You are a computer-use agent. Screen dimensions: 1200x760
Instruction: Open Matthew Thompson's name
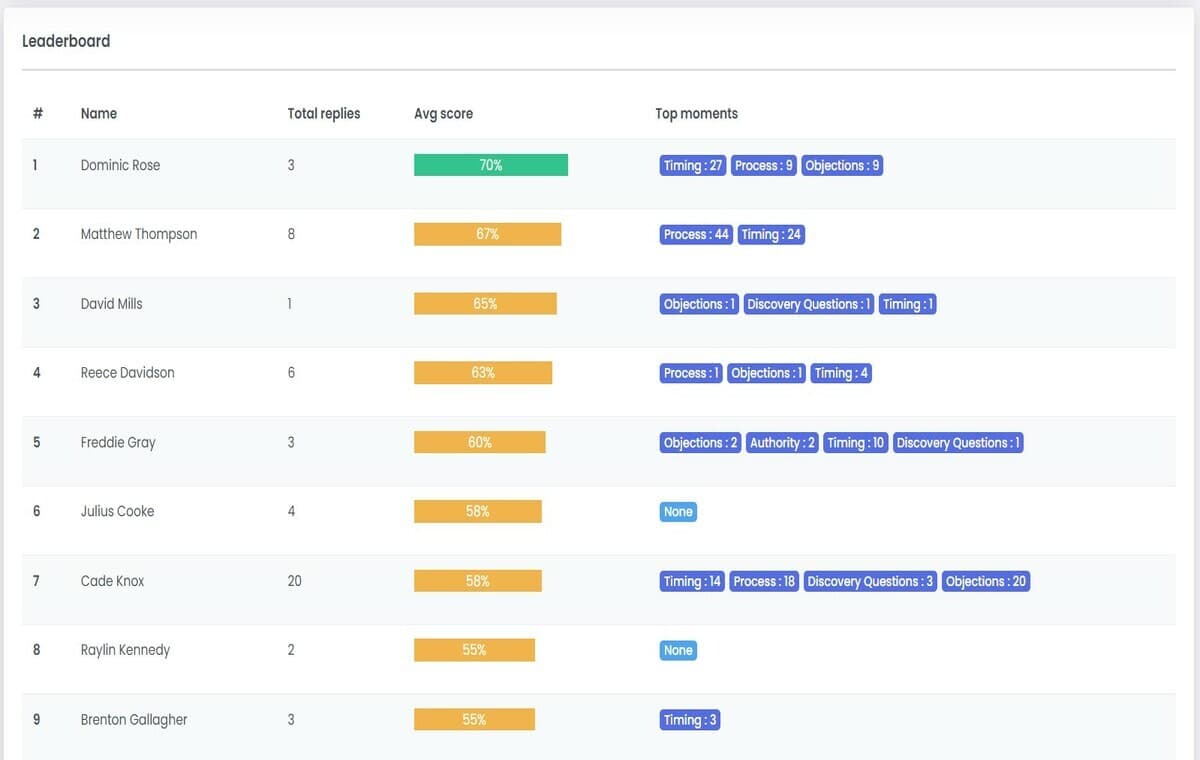[x=139, y=234]
